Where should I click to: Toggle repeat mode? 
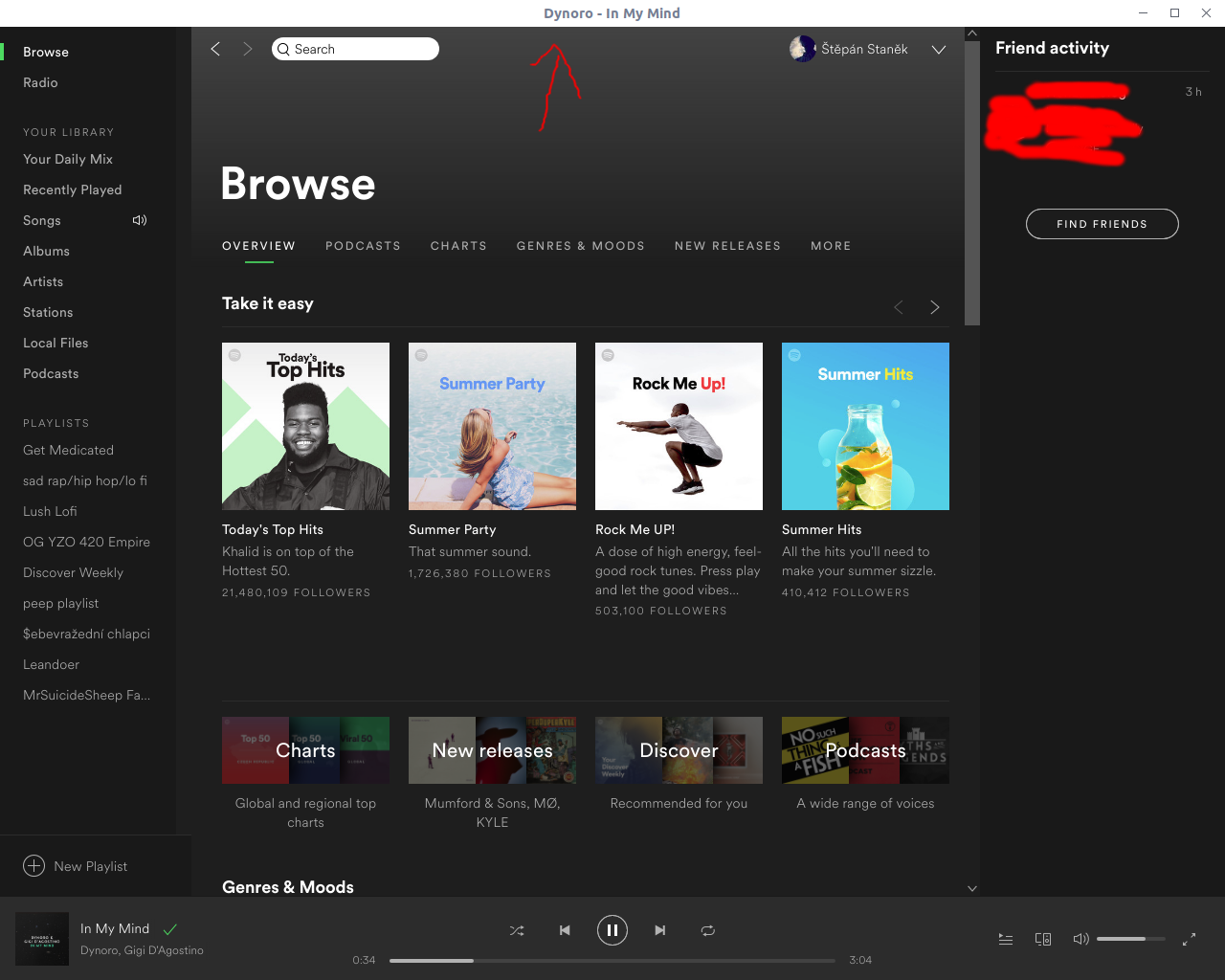click(x=708, y=929)
